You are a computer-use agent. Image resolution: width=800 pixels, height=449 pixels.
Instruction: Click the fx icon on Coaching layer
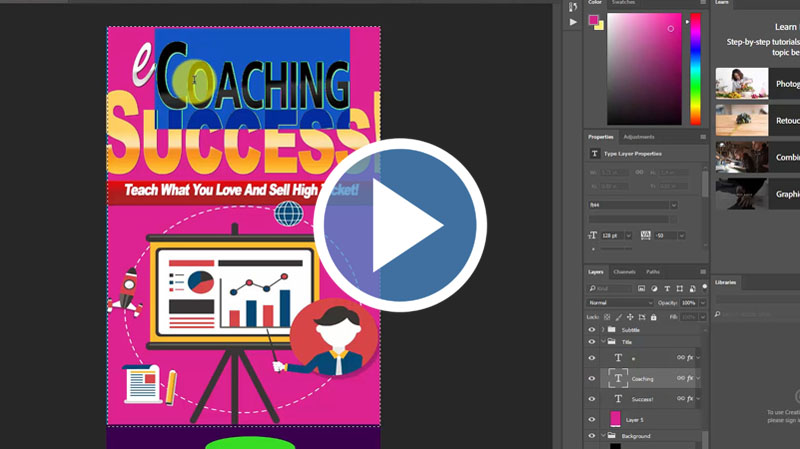[690, 378]
